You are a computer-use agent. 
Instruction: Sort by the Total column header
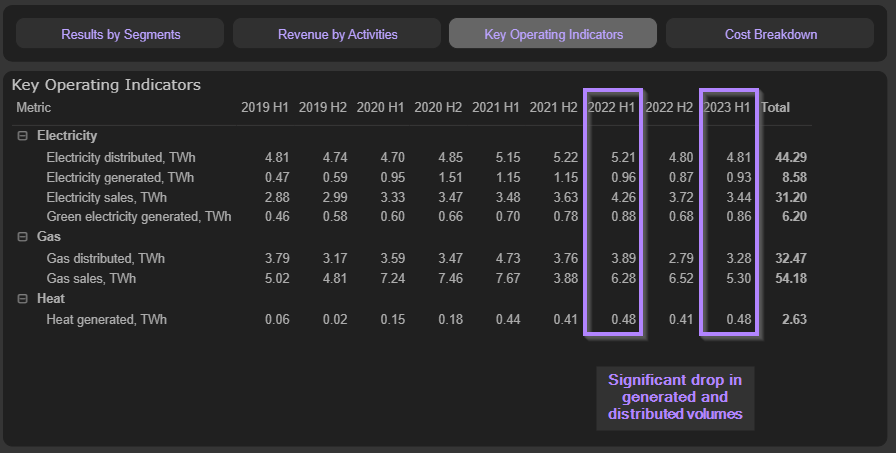tap(775, 108)
